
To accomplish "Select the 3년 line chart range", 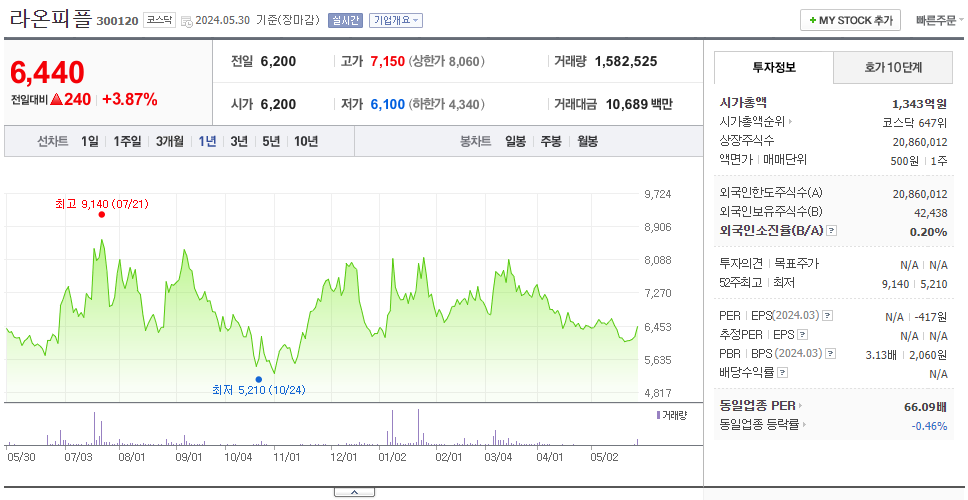I will [x=239, y=141].
